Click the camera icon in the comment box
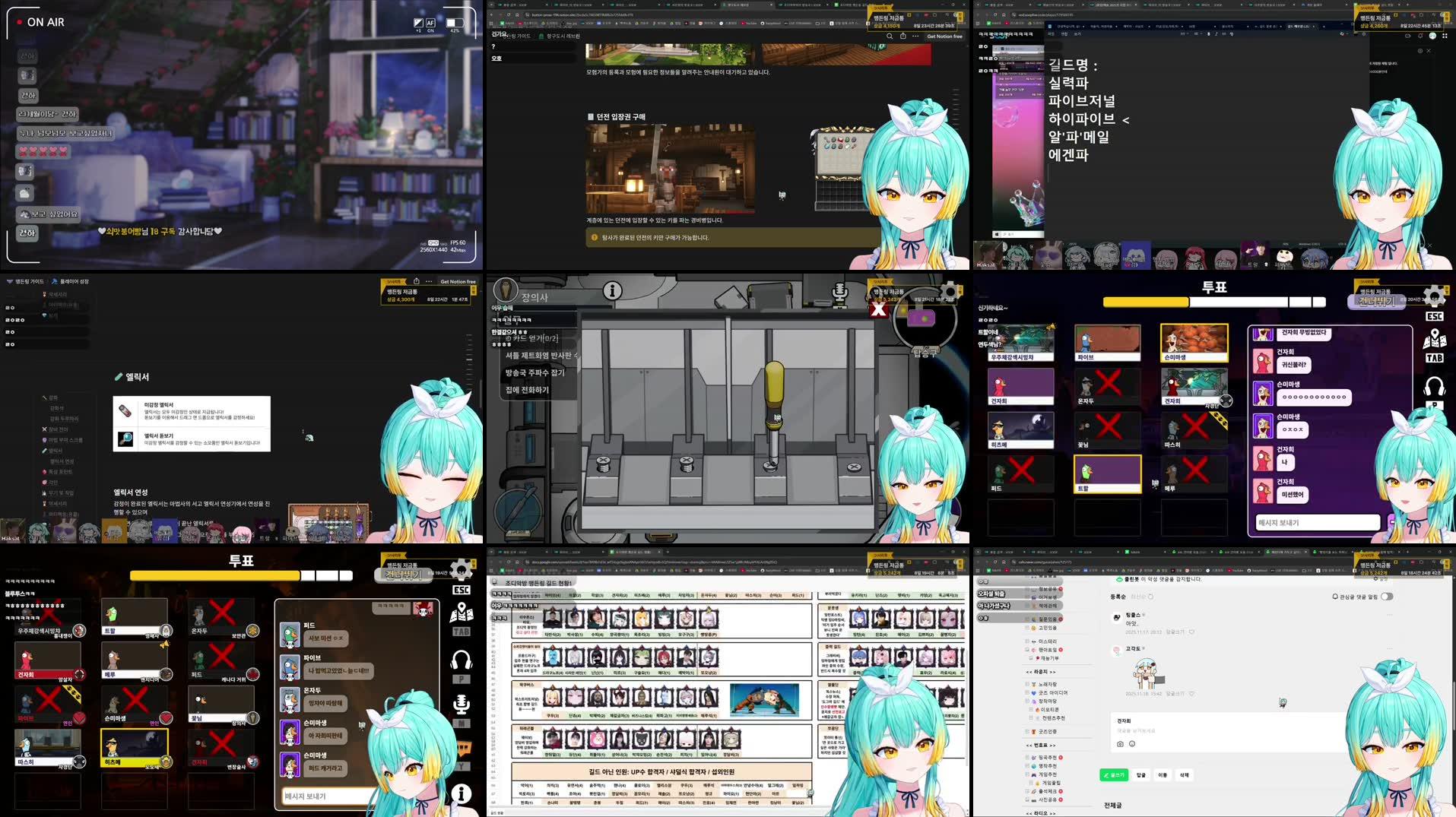The image size is (1456, 817). [1120, 743]
